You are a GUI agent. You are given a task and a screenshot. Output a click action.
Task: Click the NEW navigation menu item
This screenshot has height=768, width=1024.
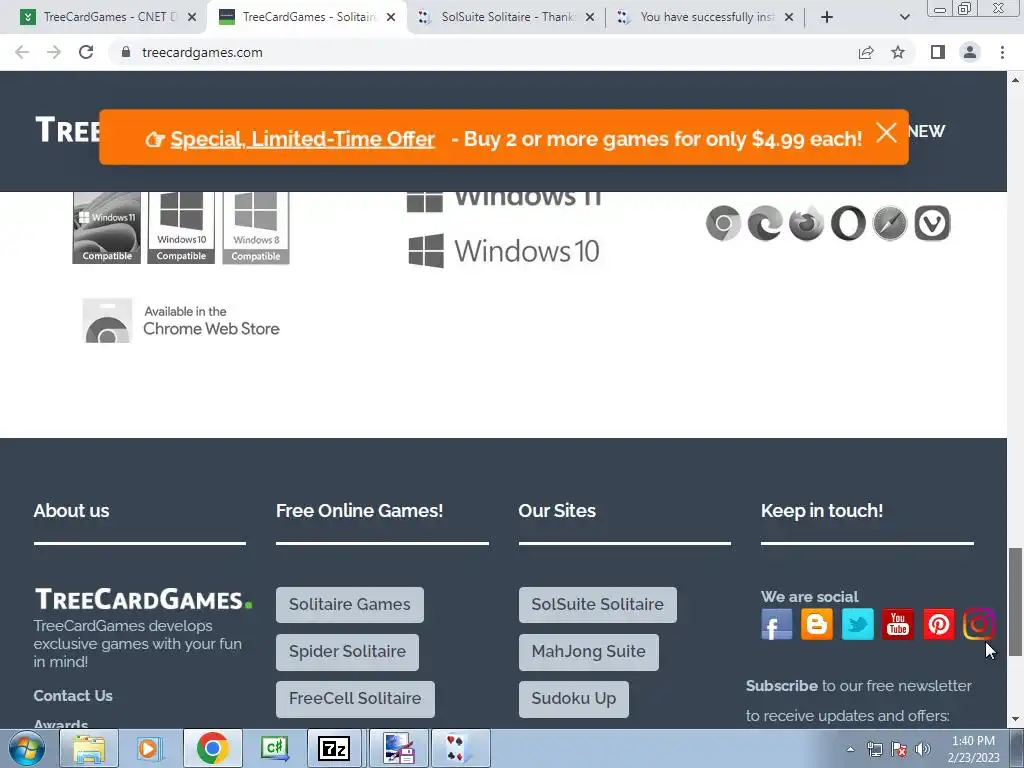[x=926, y=131]
